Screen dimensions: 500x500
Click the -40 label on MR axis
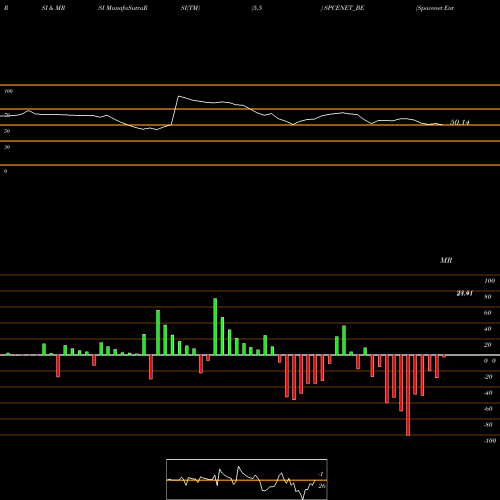[488, 393]
